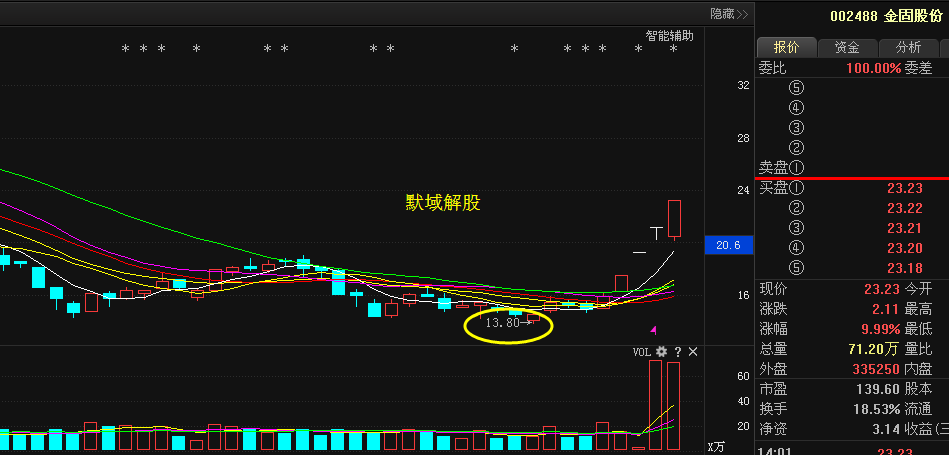
Task: Click the 现价 value 23.23
Action: [x=882, y=289]
